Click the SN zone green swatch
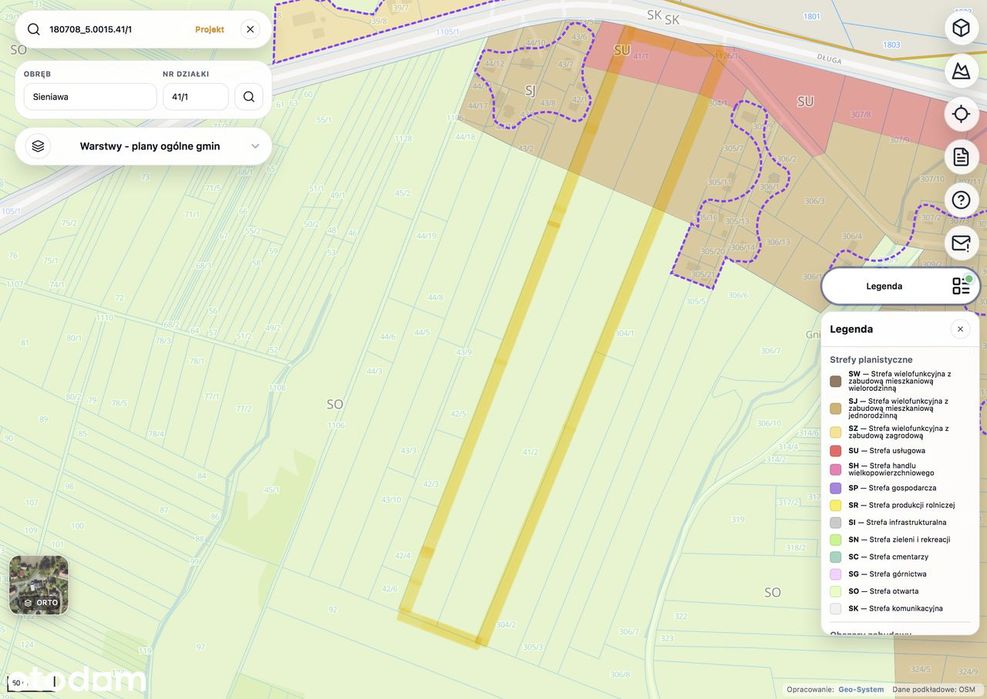Viewport: 987px width, 699px height. pyautogui.click(x=835, y=540)
